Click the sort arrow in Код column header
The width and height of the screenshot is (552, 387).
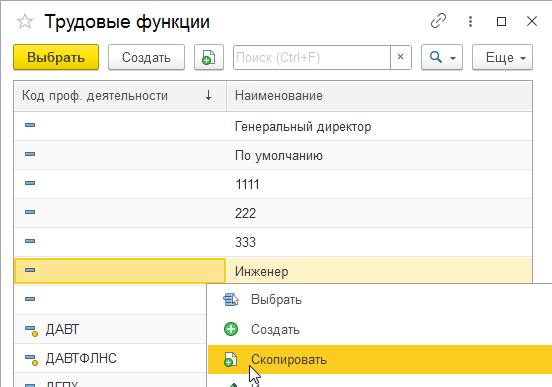coord(208,95)
